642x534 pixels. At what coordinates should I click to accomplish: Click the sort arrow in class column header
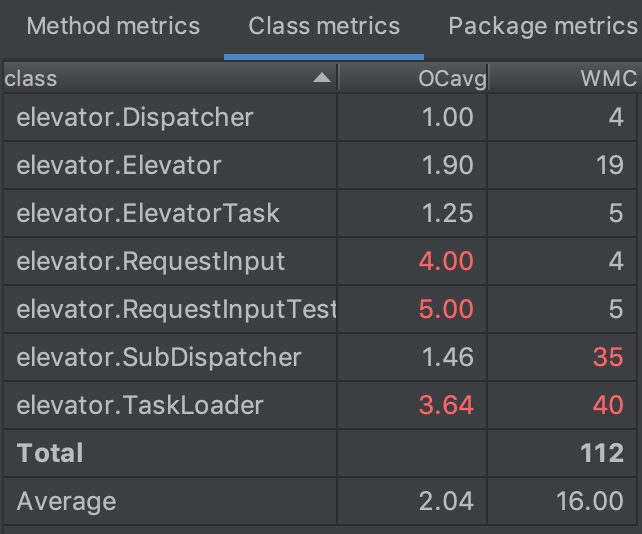pos(322,78)
